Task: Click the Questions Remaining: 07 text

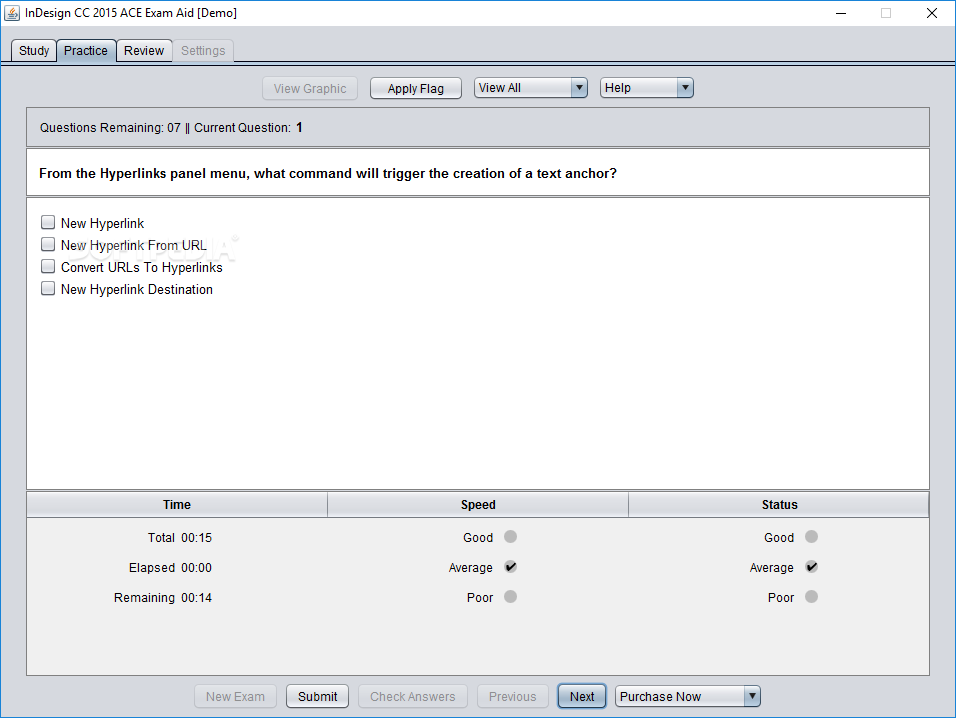Action: coord(110,127)
